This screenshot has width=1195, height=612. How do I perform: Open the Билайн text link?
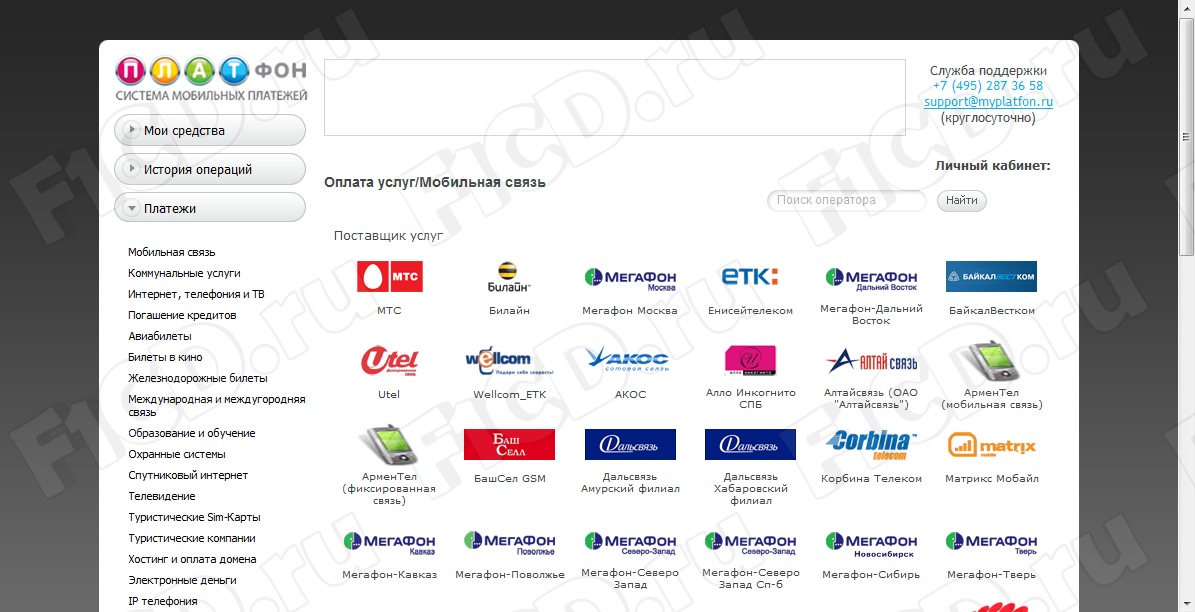tap(509, 310)
